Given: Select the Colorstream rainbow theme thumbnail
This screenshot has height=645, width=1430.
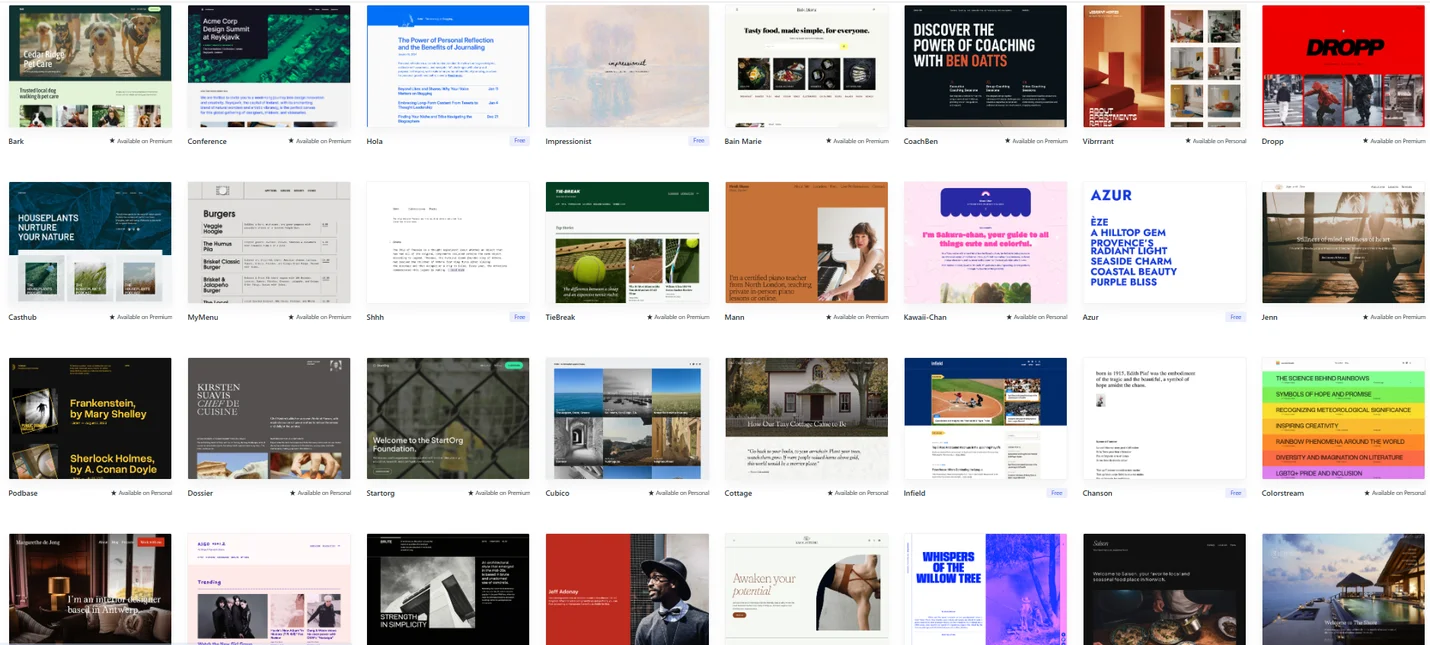Looking at the screenshot, I should [x=1343, y=419].
